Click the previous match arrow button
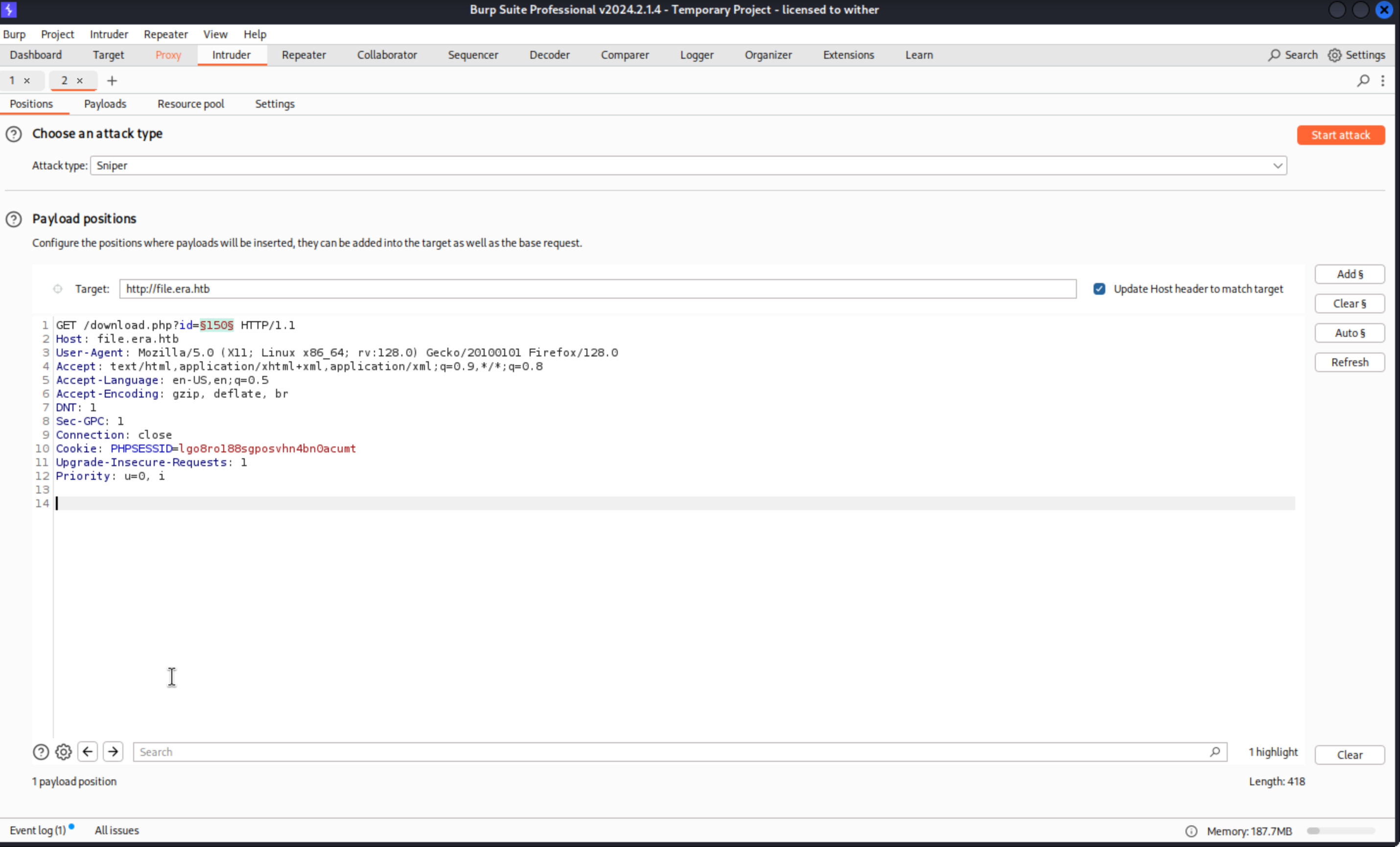The width and height of the screenshot is (1400, 847). tap(88, 752)
